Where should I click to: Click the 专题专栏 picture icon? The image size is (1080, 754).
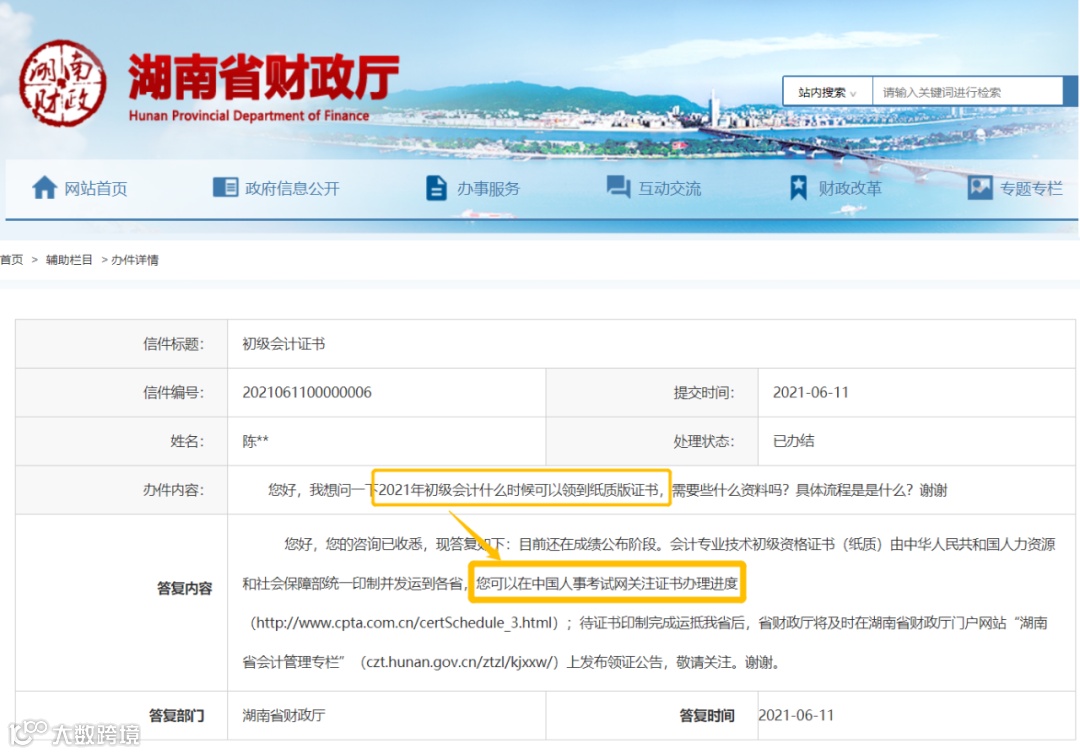pos(979,187)
